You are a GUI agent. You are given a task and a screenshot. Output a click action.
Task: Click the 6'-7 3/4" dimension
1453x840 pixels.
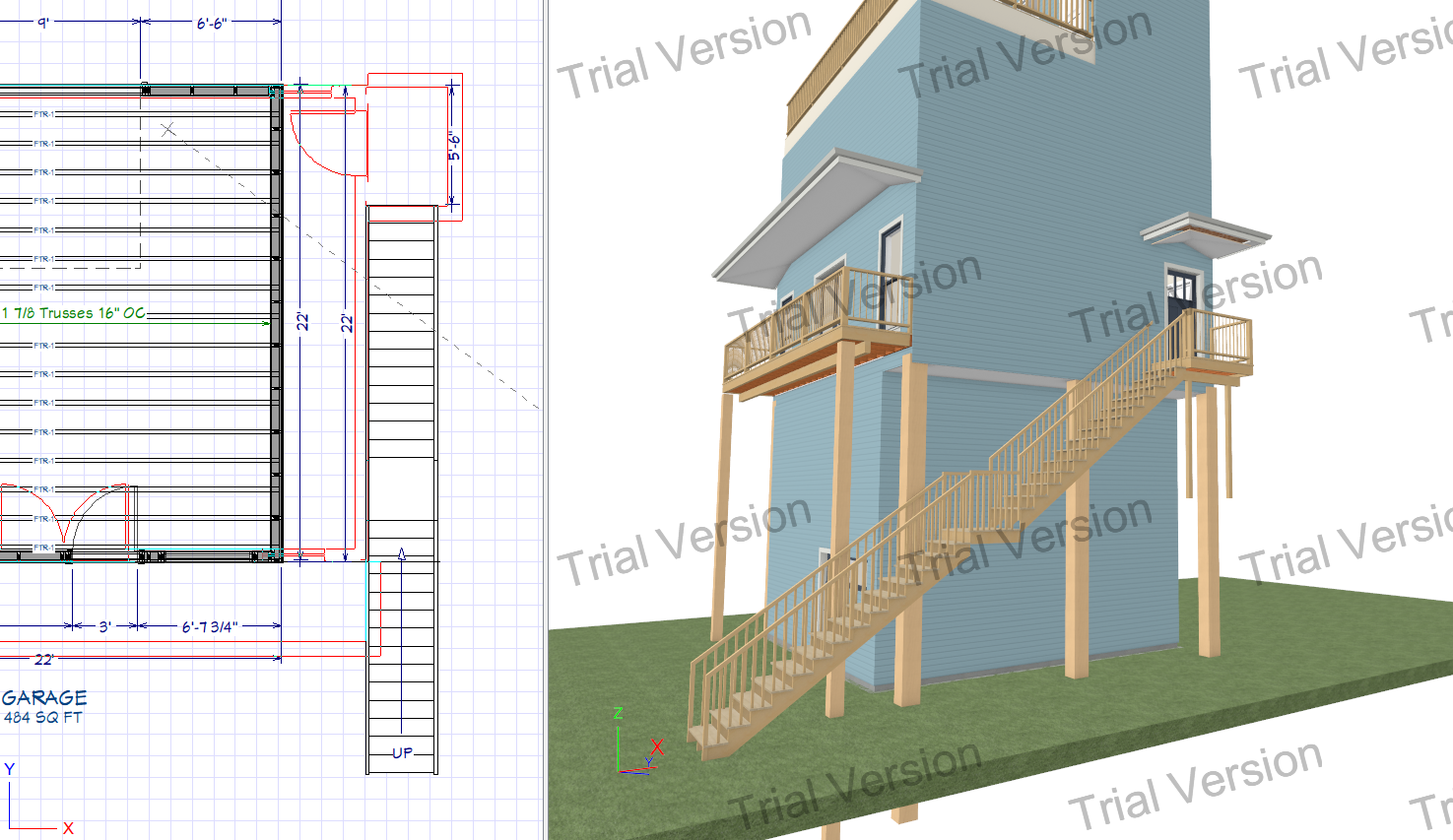209,626
